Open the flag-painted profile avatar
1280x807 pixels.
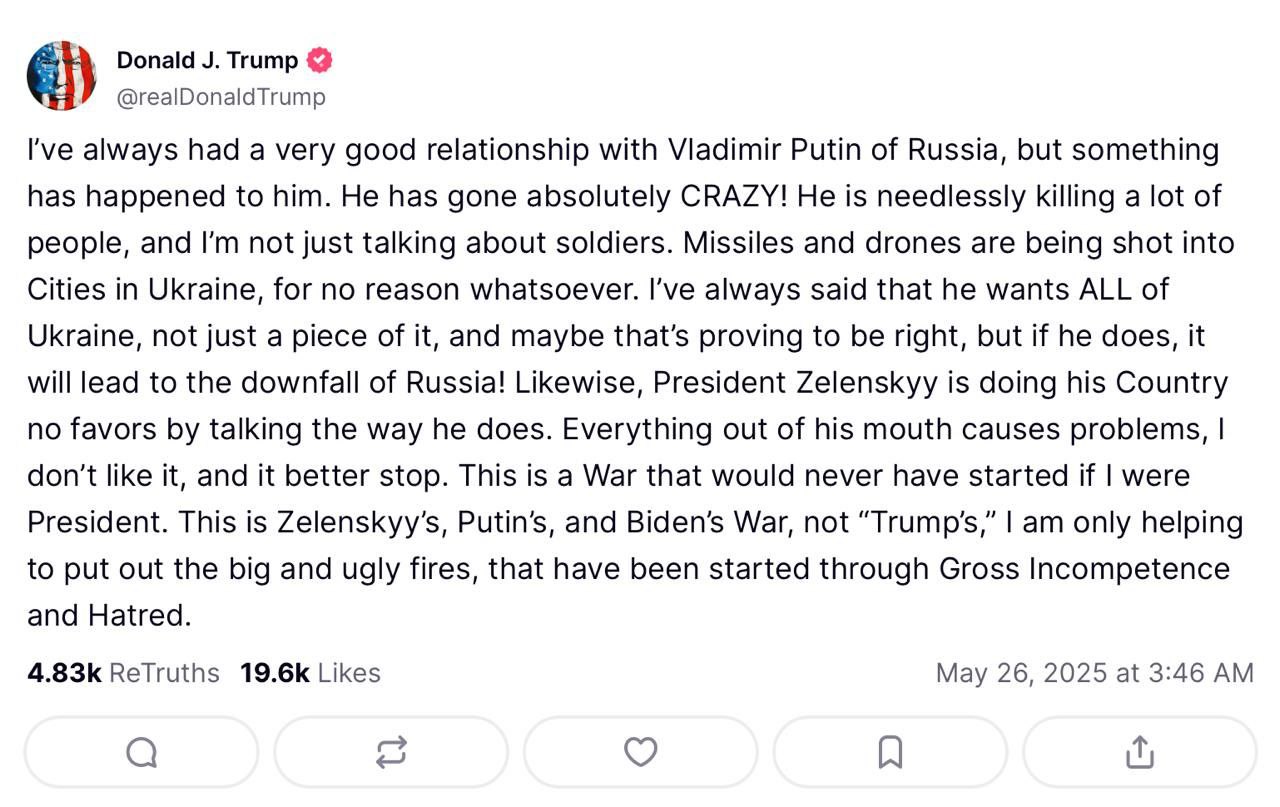point(61,76)
